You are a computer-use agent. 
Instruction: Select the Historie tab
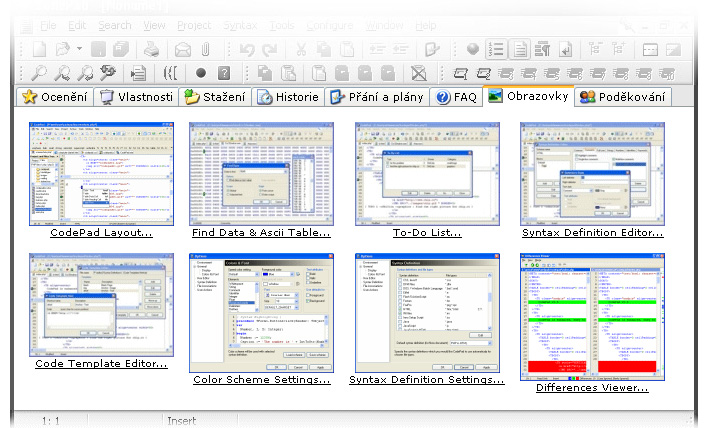[288, 97]
